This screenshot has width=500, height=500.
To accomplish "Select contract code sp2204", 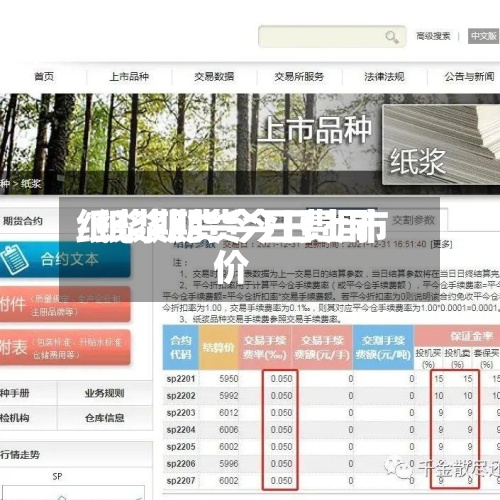I will (181, 430).
